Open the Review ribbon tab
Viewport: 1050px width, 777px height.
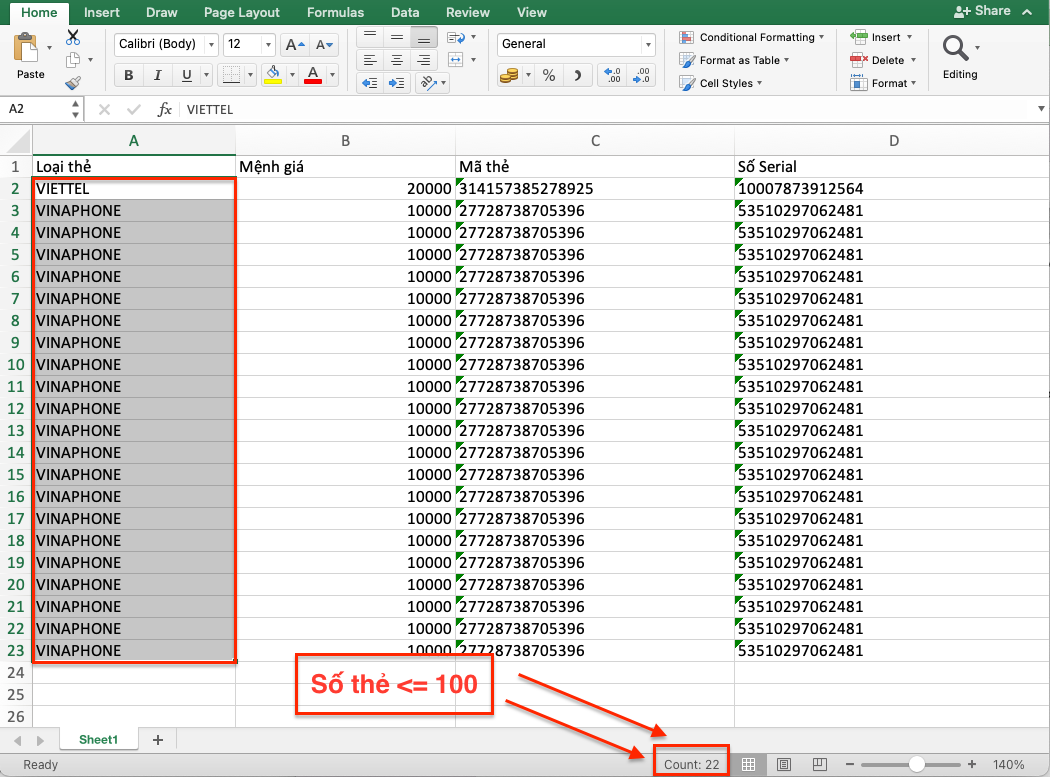click(467, 13)
